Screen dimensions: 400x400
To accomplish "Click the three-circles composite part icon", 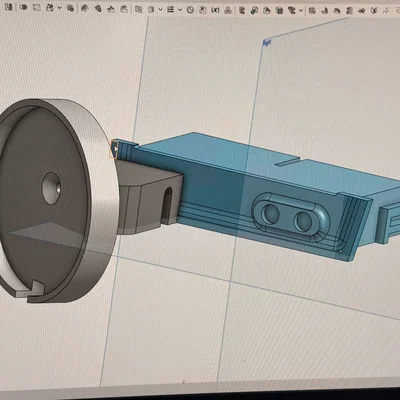I will (228, 10).
